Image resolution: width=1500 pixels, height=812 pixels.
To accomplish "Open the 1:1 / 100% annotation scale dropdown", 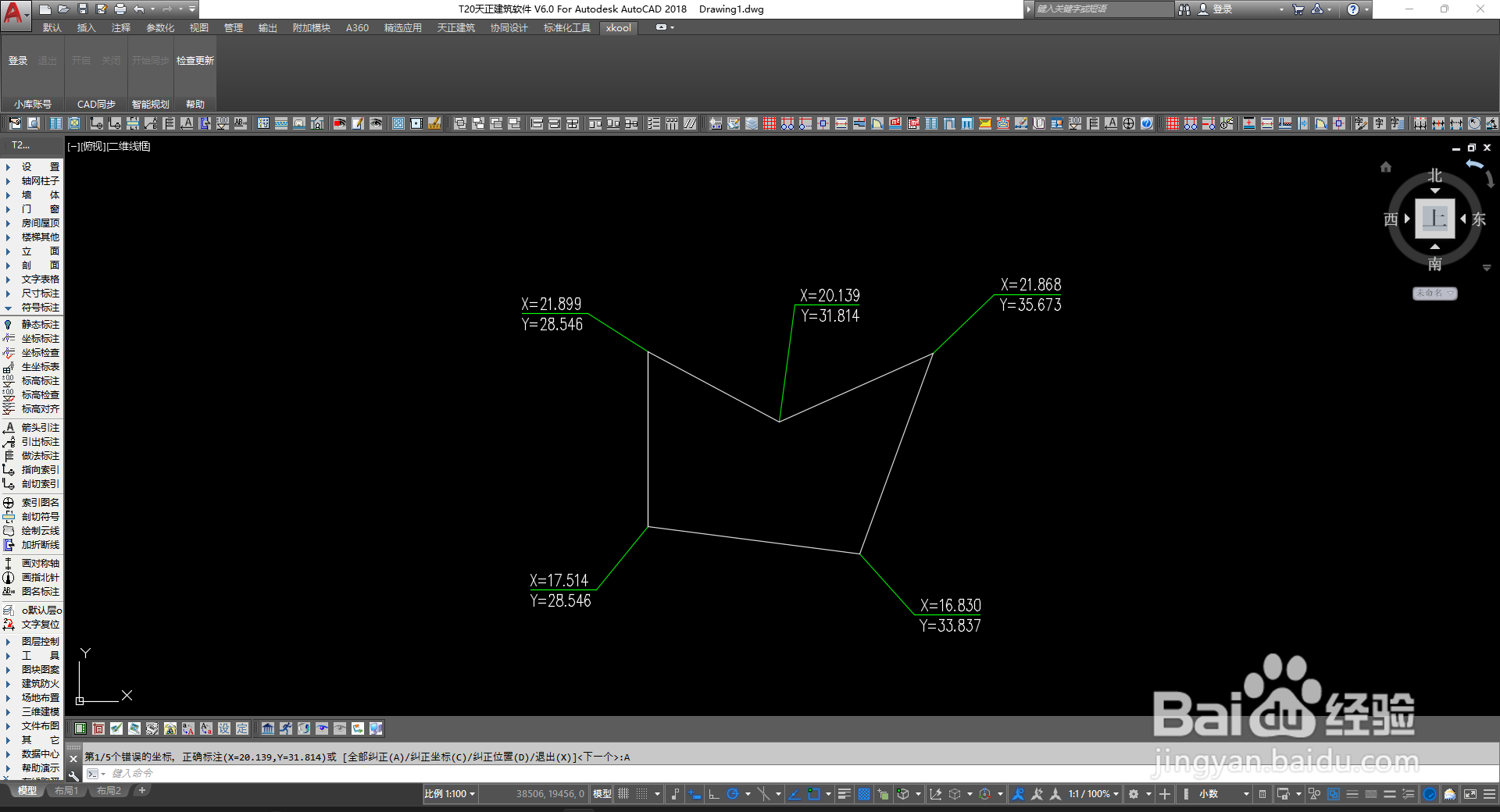I will [x=1094, y=794].
